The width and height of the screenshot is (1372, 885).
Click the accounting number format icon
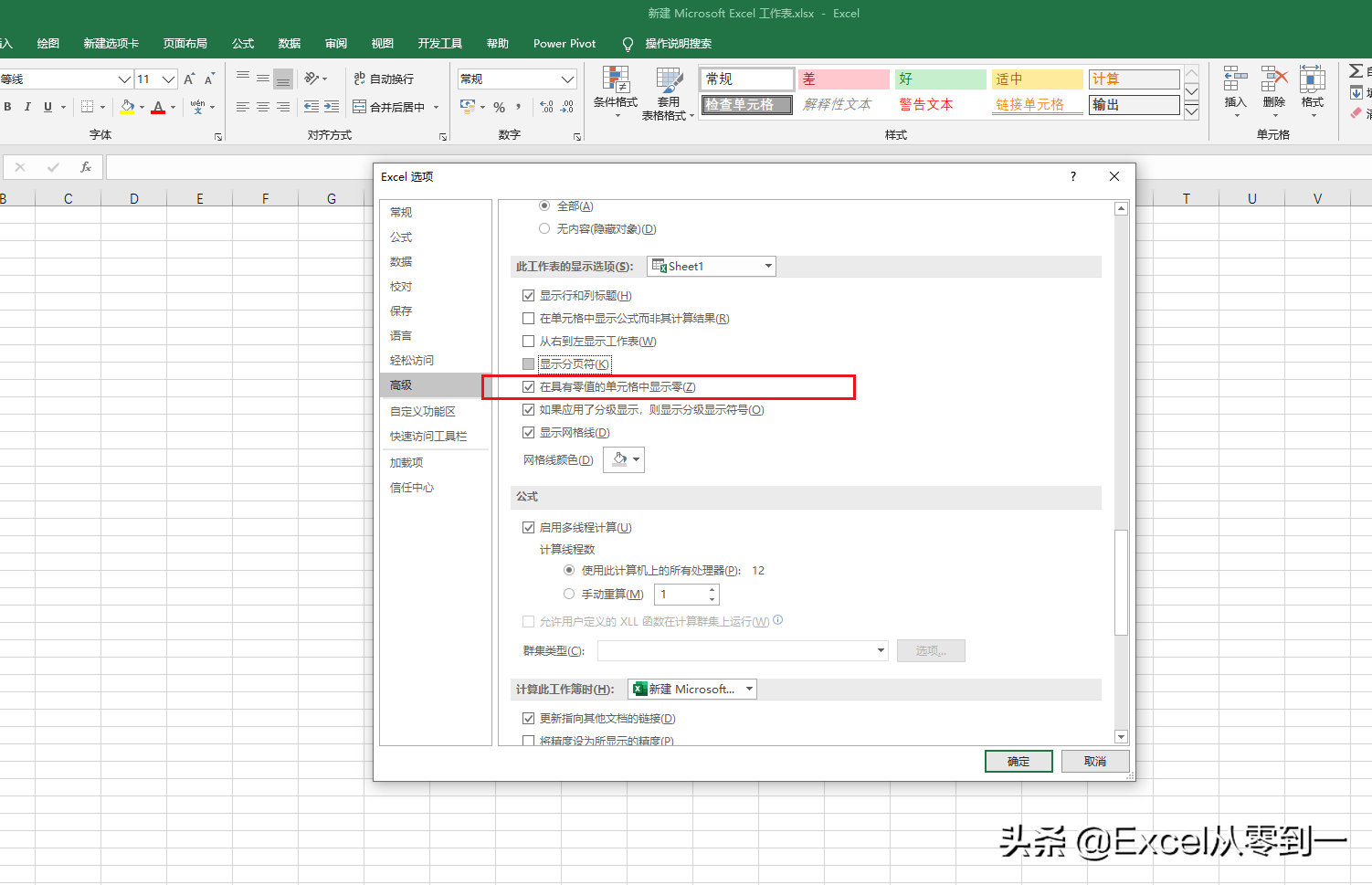point(468,107)
